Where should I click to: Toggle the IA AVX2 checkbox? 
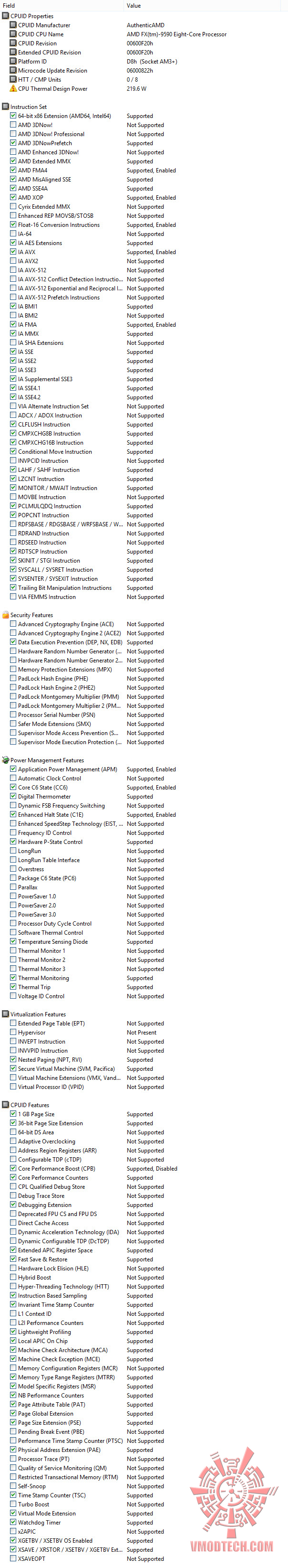pyautogui.click(x=13, y=261)
